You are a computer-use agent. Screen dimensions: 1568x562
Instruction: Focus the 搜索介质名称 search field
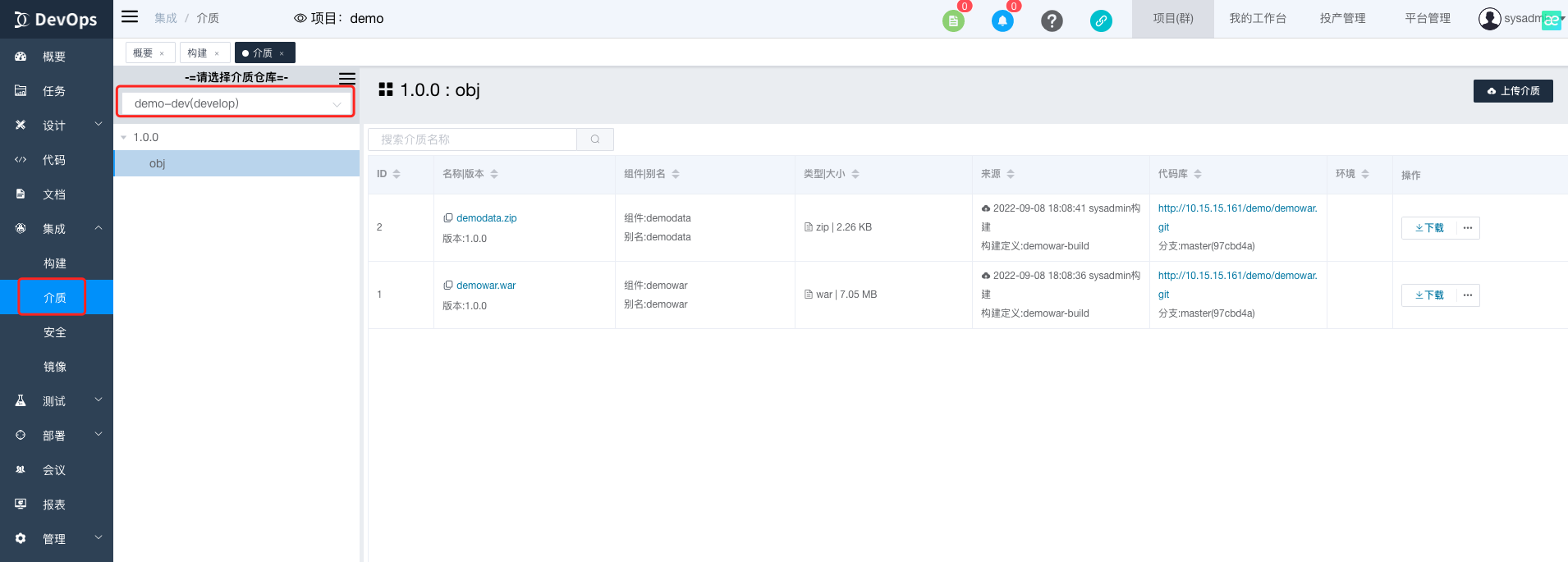point(473,139)
